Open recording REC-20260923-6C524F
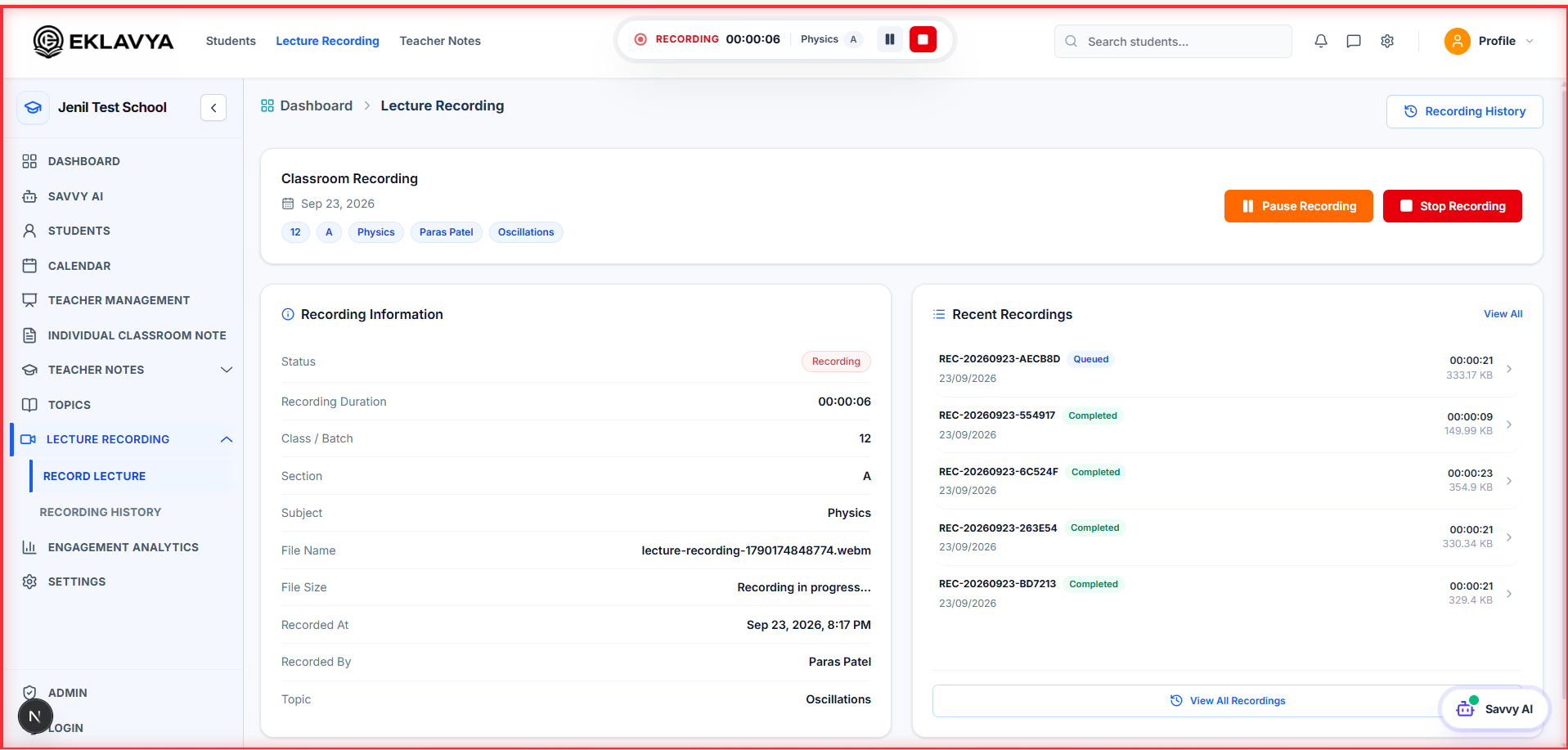 998,472
